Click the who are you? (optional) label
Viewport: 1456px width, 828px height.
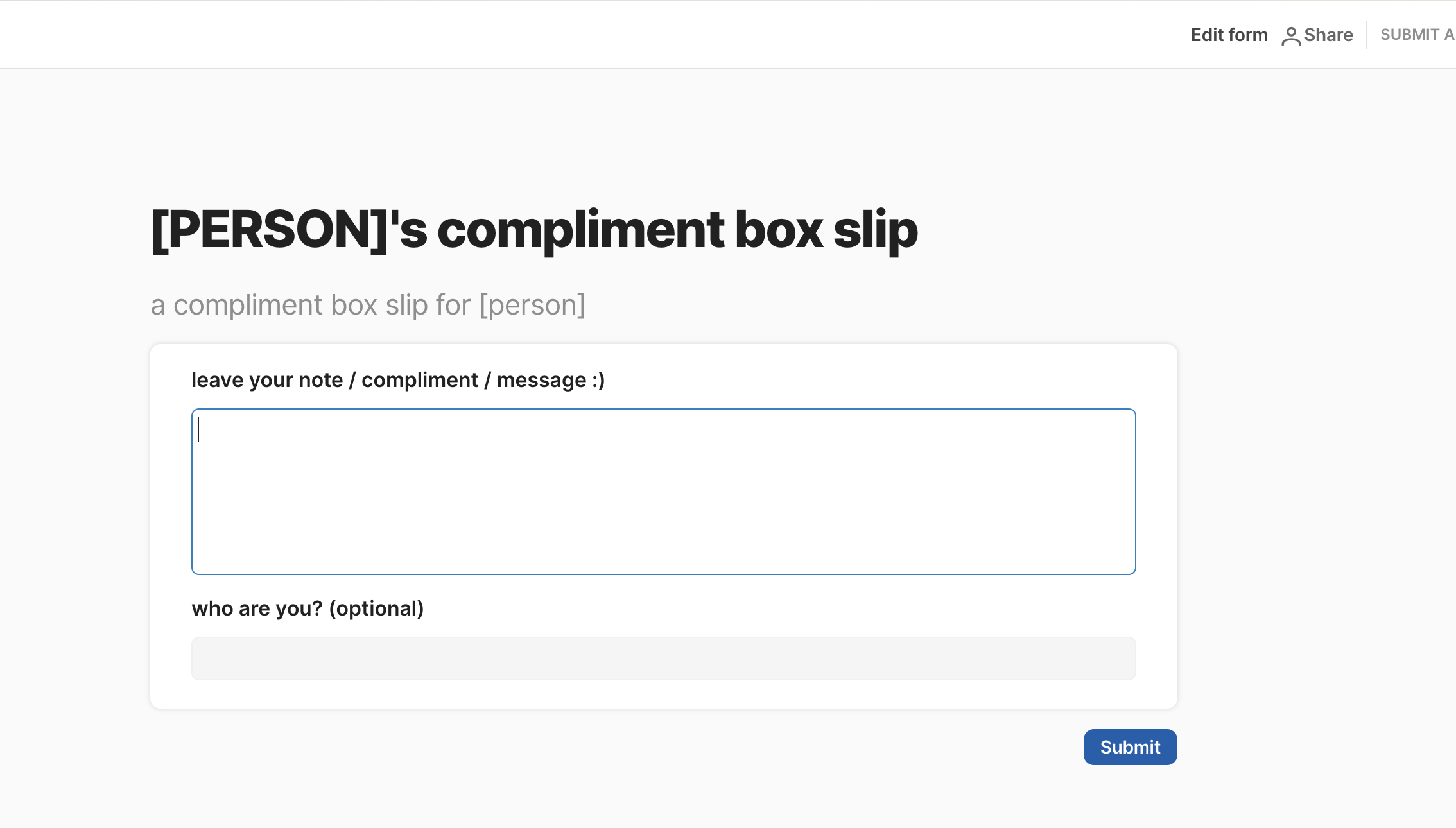pos(308,608)
